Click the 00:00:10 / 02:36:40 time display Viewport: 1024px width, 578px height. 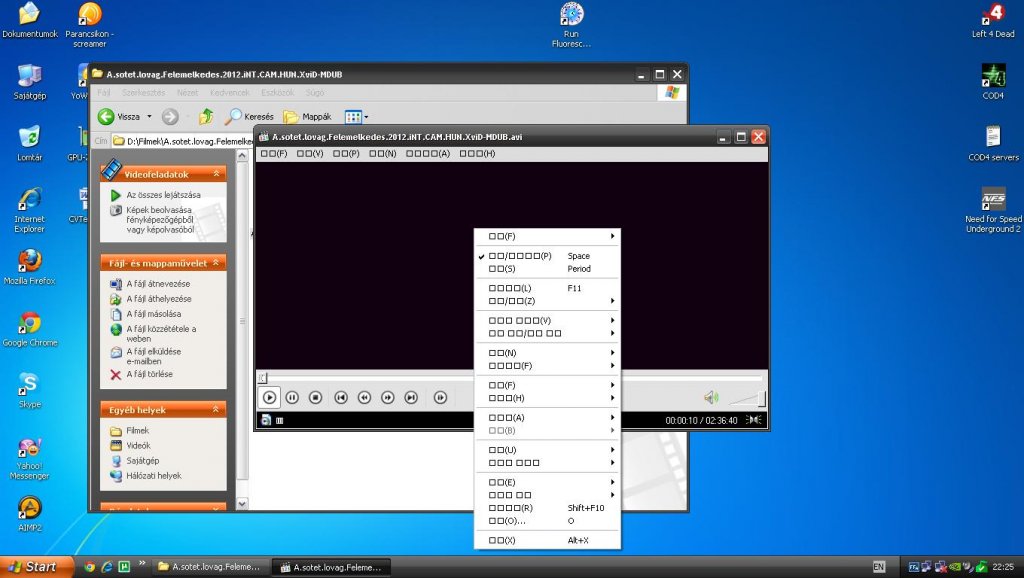click(x=701, y=421)
